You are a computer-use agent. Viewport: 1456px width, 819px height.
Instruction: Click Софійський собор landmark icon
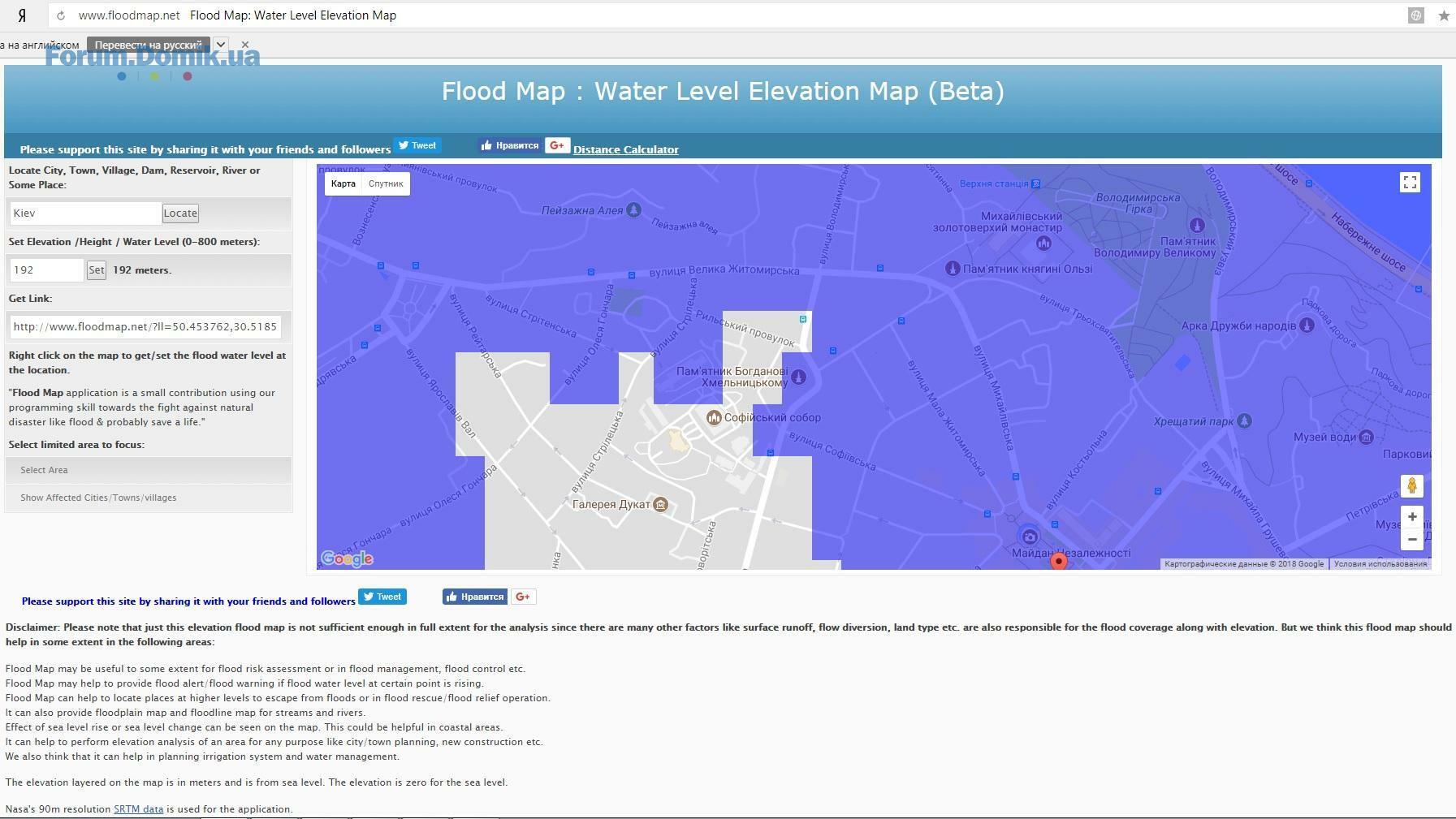point(714,417)
